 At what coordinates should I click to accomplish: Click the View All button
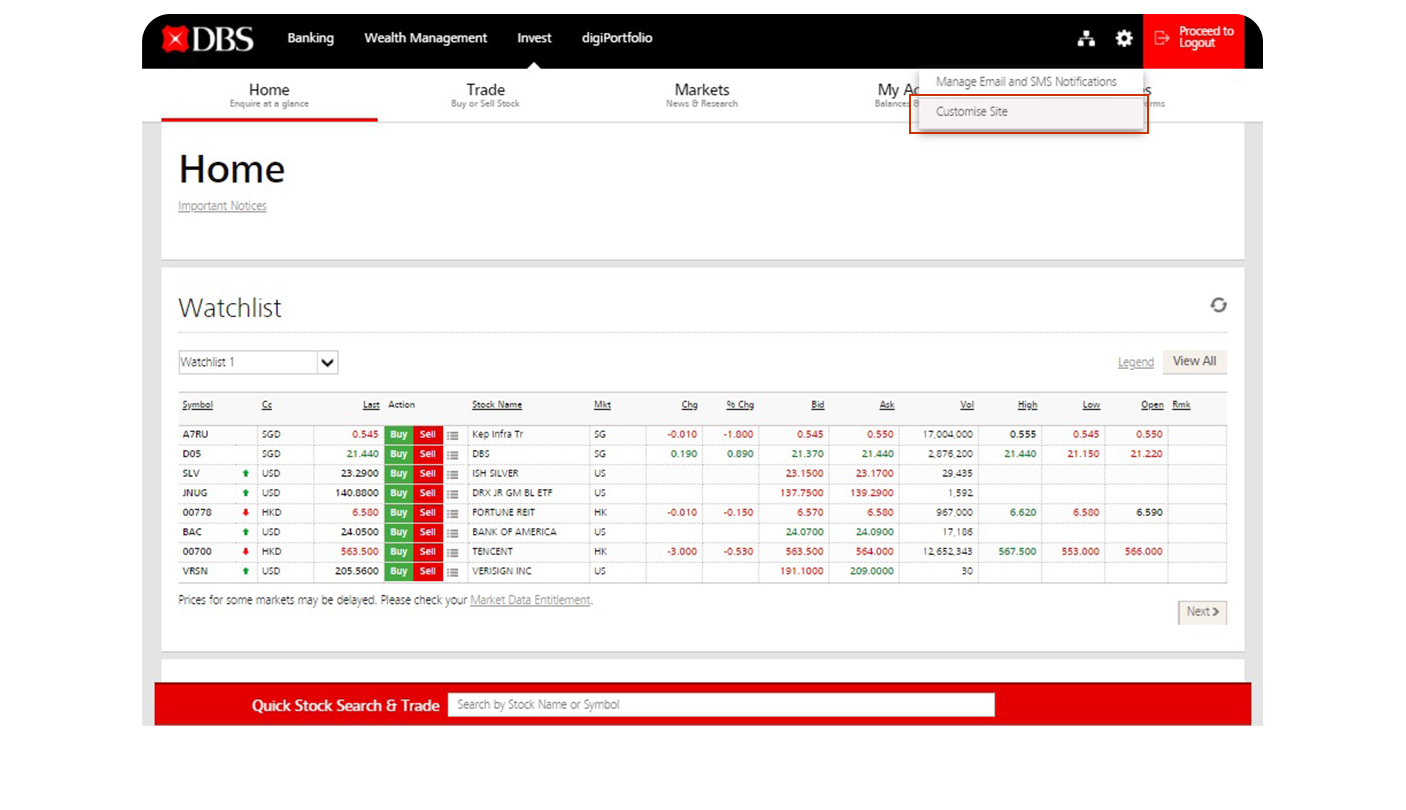(x=1194, y=361)
